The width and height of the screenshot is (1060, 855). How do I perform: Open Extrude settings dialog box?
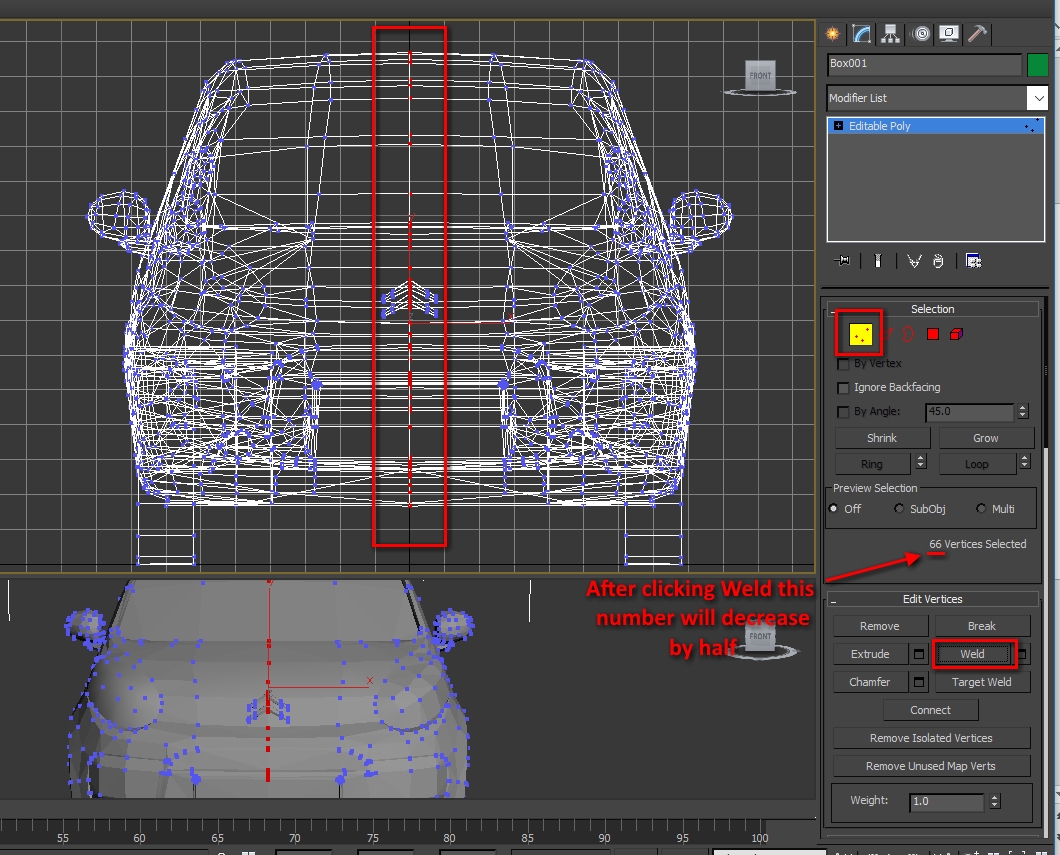click(919, 654)
